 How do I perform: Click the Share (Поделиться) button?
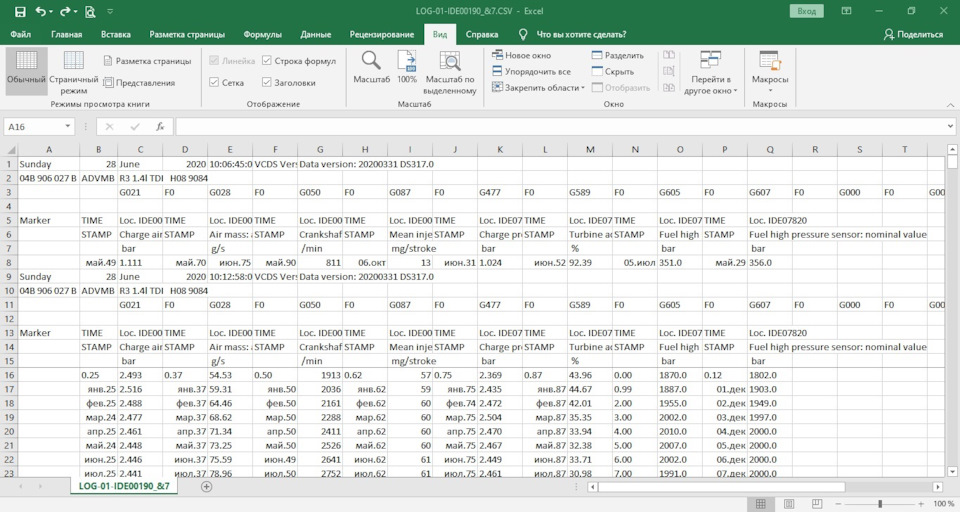point(913,34)
